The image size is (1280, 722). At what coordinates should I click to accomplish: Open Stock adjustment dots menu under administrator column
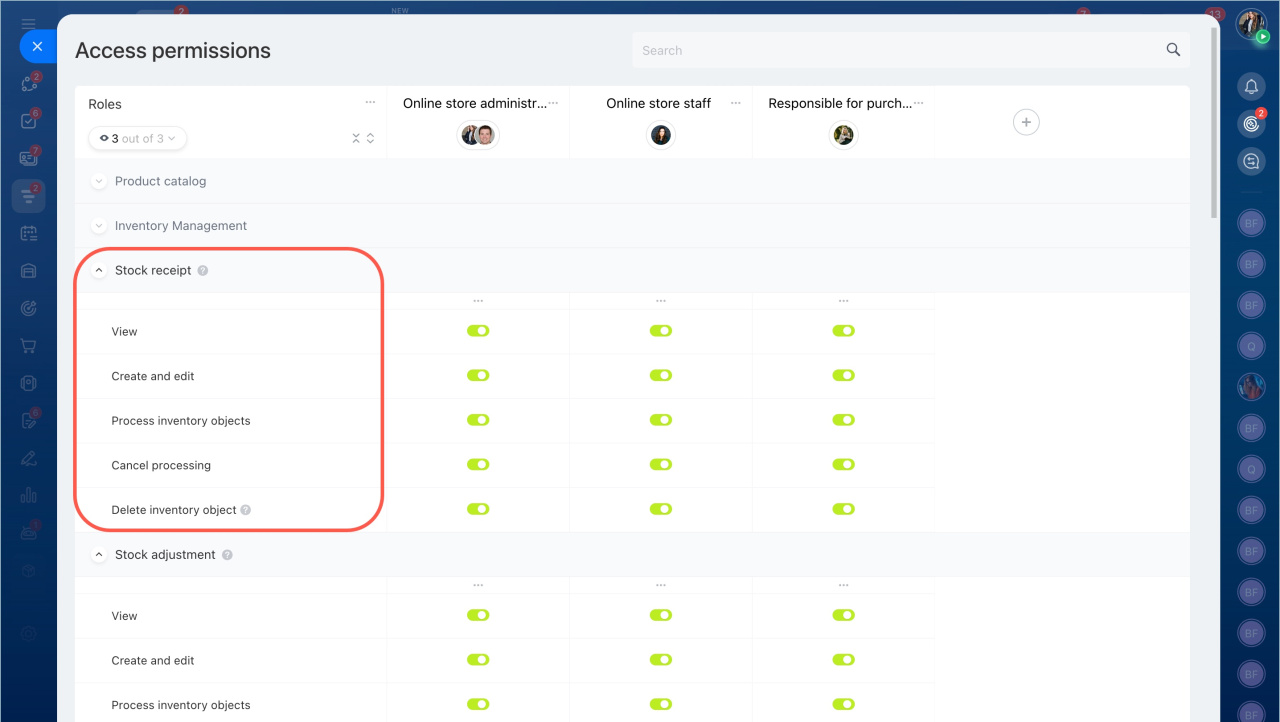pos(478,585)
